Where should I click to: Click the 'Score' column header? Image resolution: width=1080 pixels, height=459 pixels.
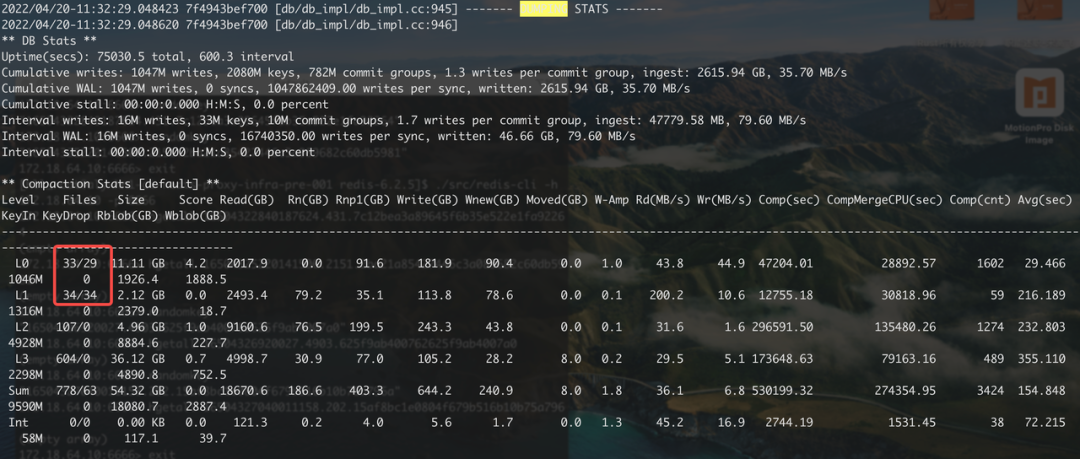click(196, 200)
